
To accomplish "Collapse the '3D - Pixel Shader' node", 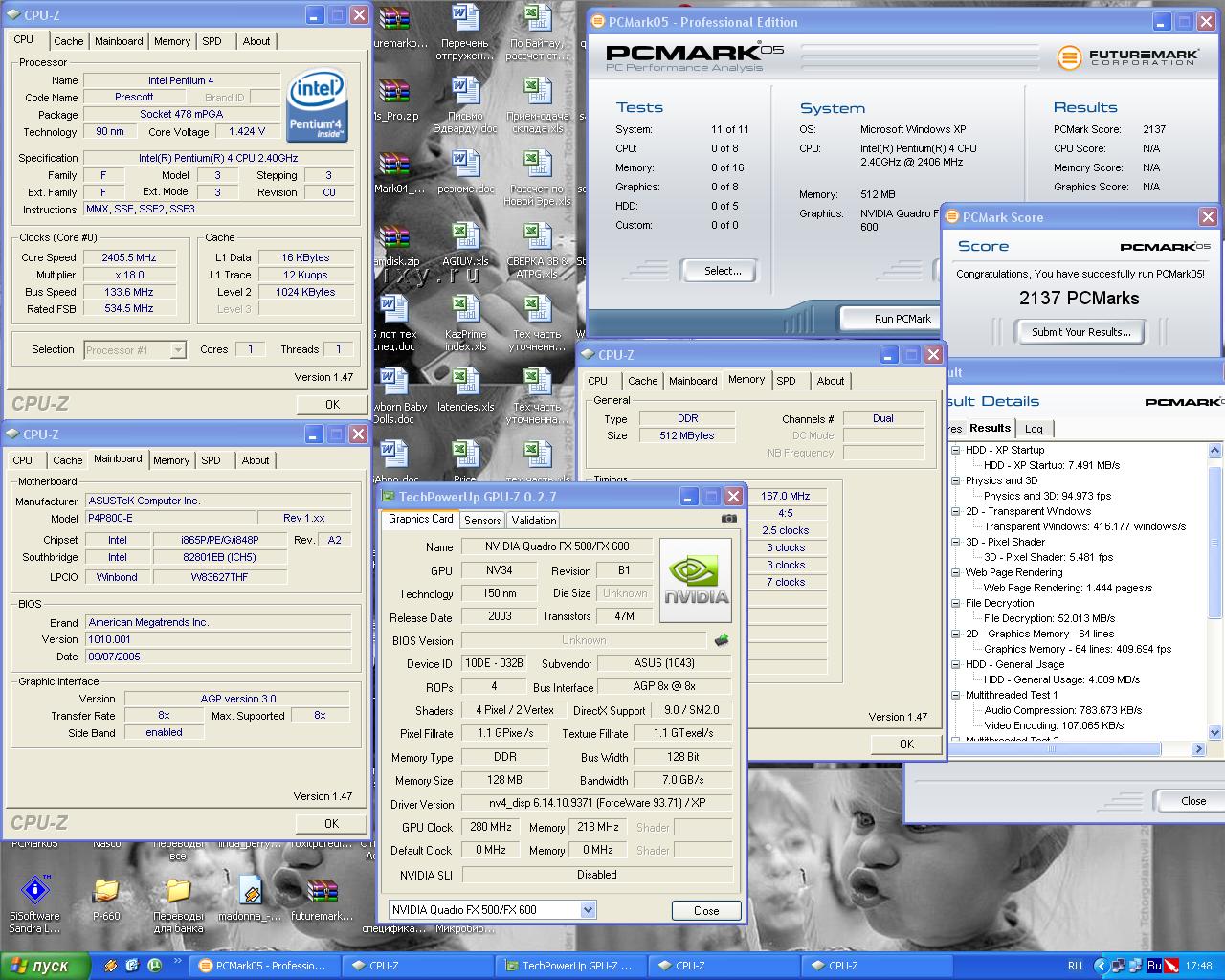I will pos(955,542).
